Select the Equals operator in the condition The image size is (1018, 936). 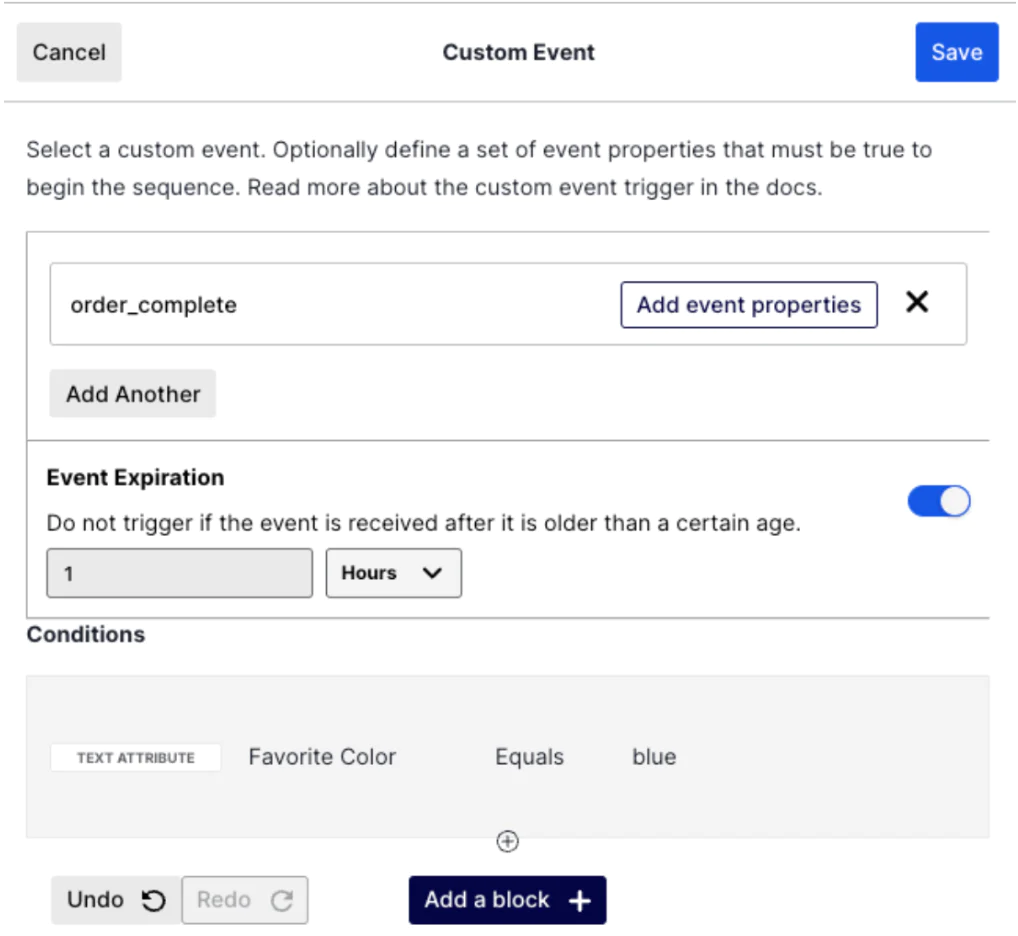(x=529, y=757)
